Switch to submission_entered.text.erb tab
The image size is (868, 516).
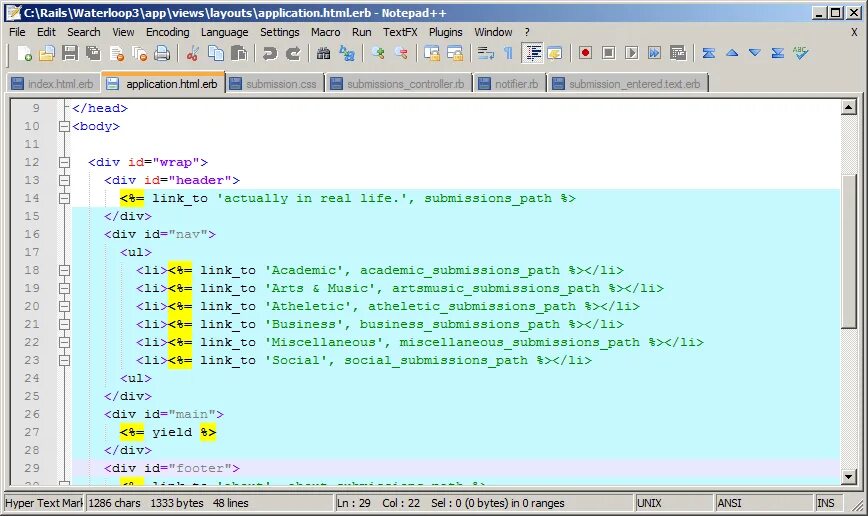(x=628, y=84)
